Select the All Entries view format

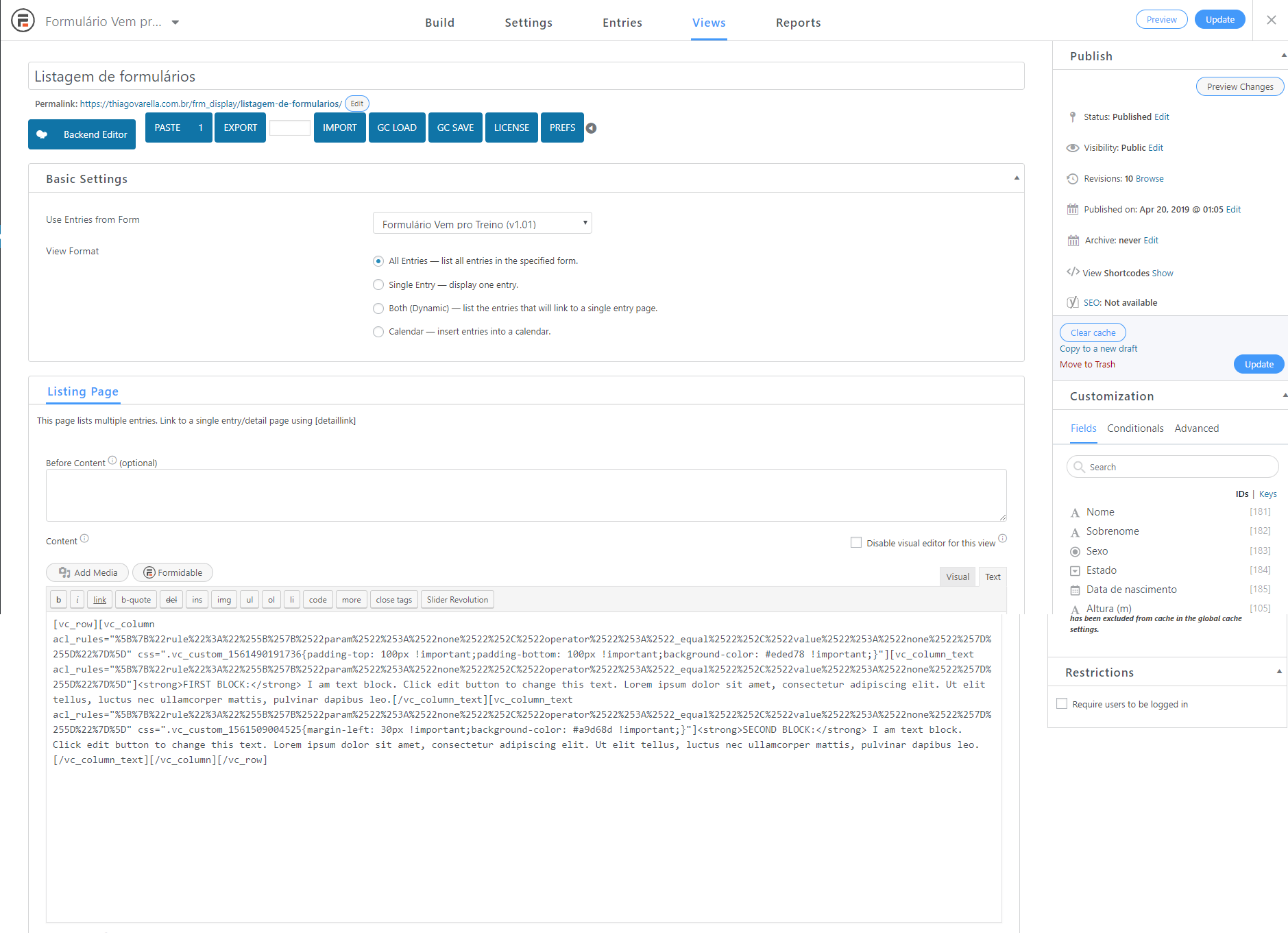(378, 261)
